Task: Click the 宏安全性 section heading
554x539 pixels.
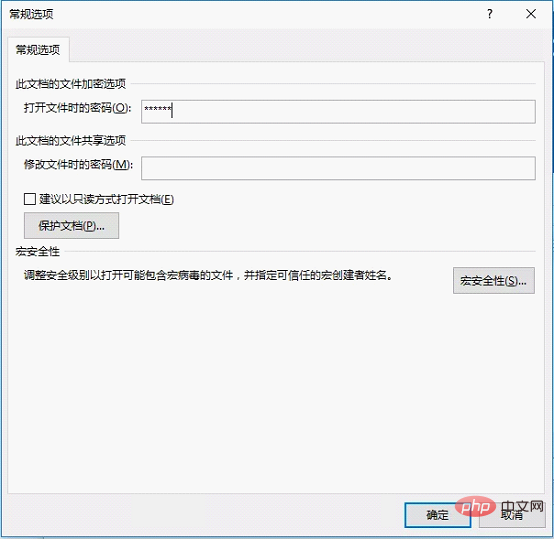Action: point(37,251)
